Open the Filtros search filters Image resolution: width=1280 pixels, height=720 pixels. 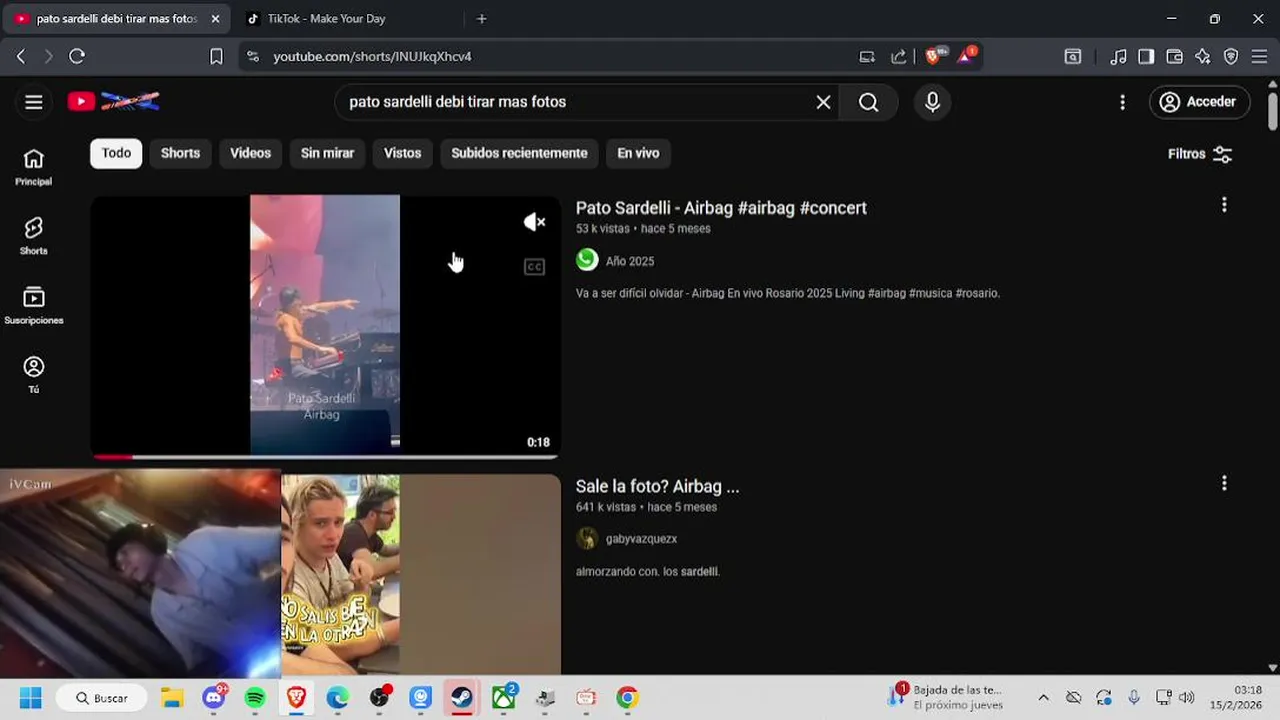(x=1200, y=154)
